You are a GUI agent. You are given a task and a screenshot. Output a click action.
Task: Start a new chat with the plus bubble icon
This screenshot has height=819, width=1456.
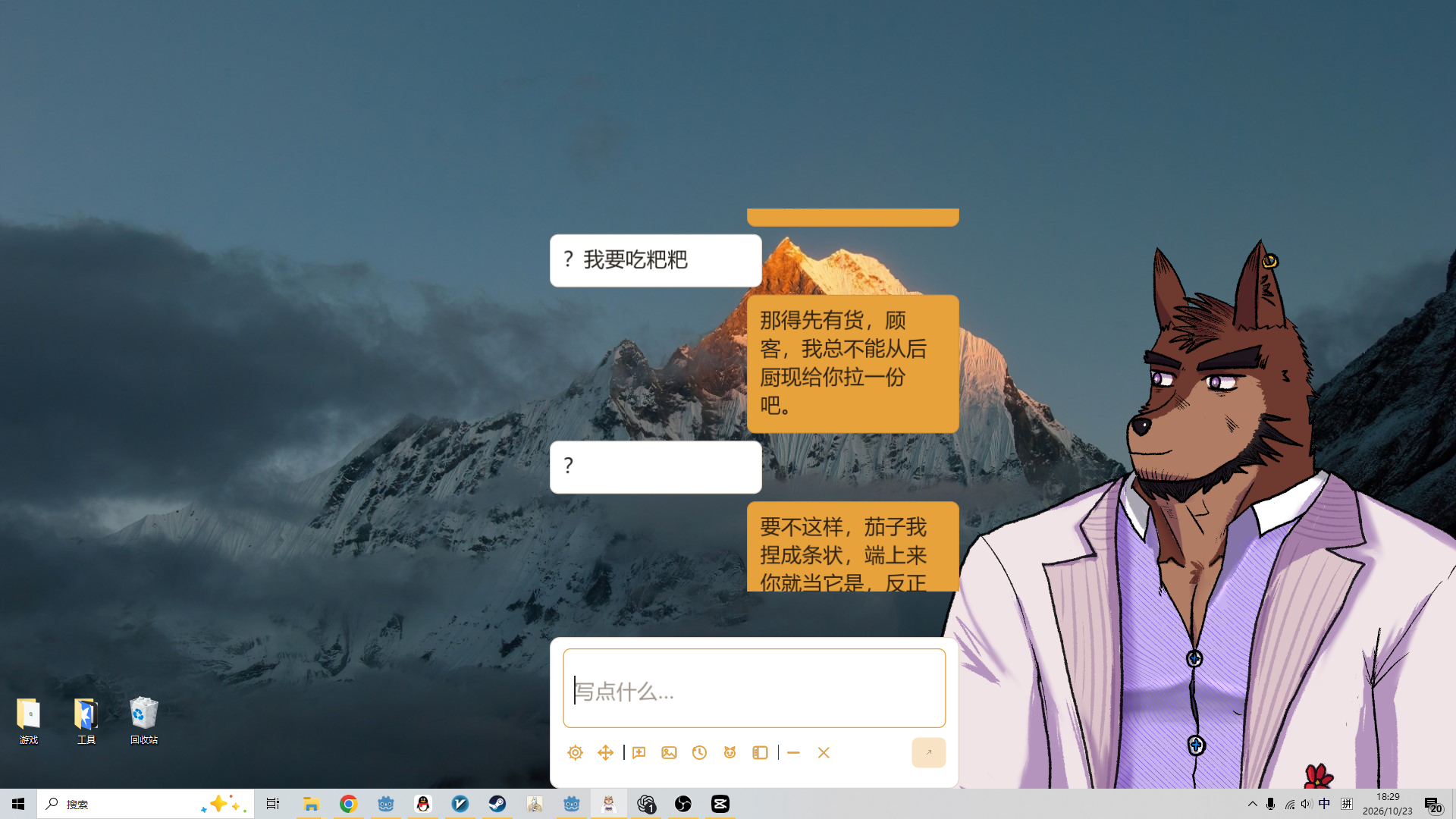[639, 752]
